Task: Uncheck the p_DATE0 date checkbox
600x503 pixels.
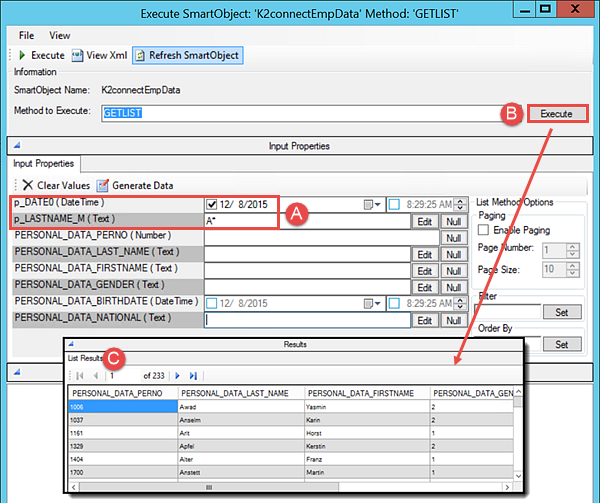Action: coord(211,205)
